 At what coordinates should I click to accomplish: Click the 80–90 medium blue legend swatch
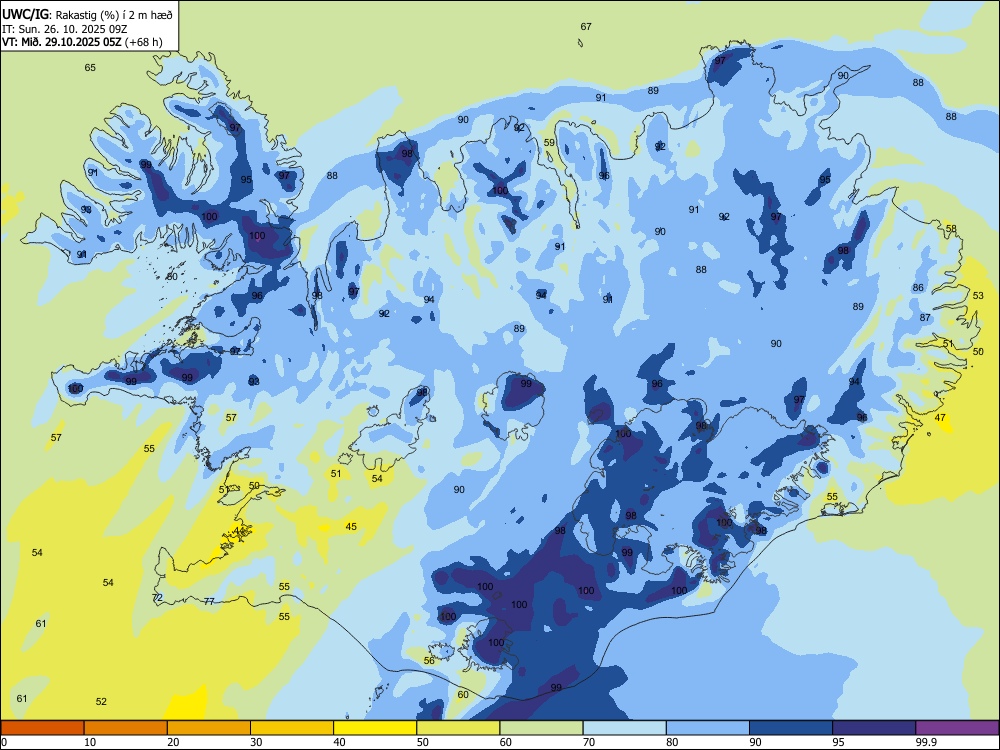(707, 728)
